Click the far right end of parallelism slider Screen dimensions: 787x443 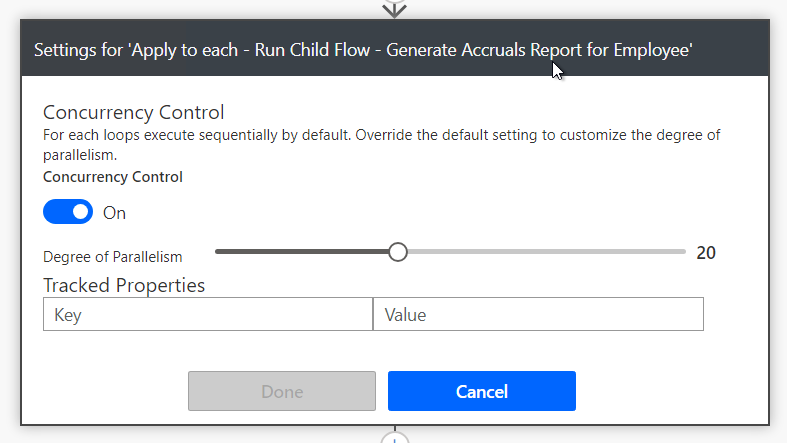click(684, 252)
